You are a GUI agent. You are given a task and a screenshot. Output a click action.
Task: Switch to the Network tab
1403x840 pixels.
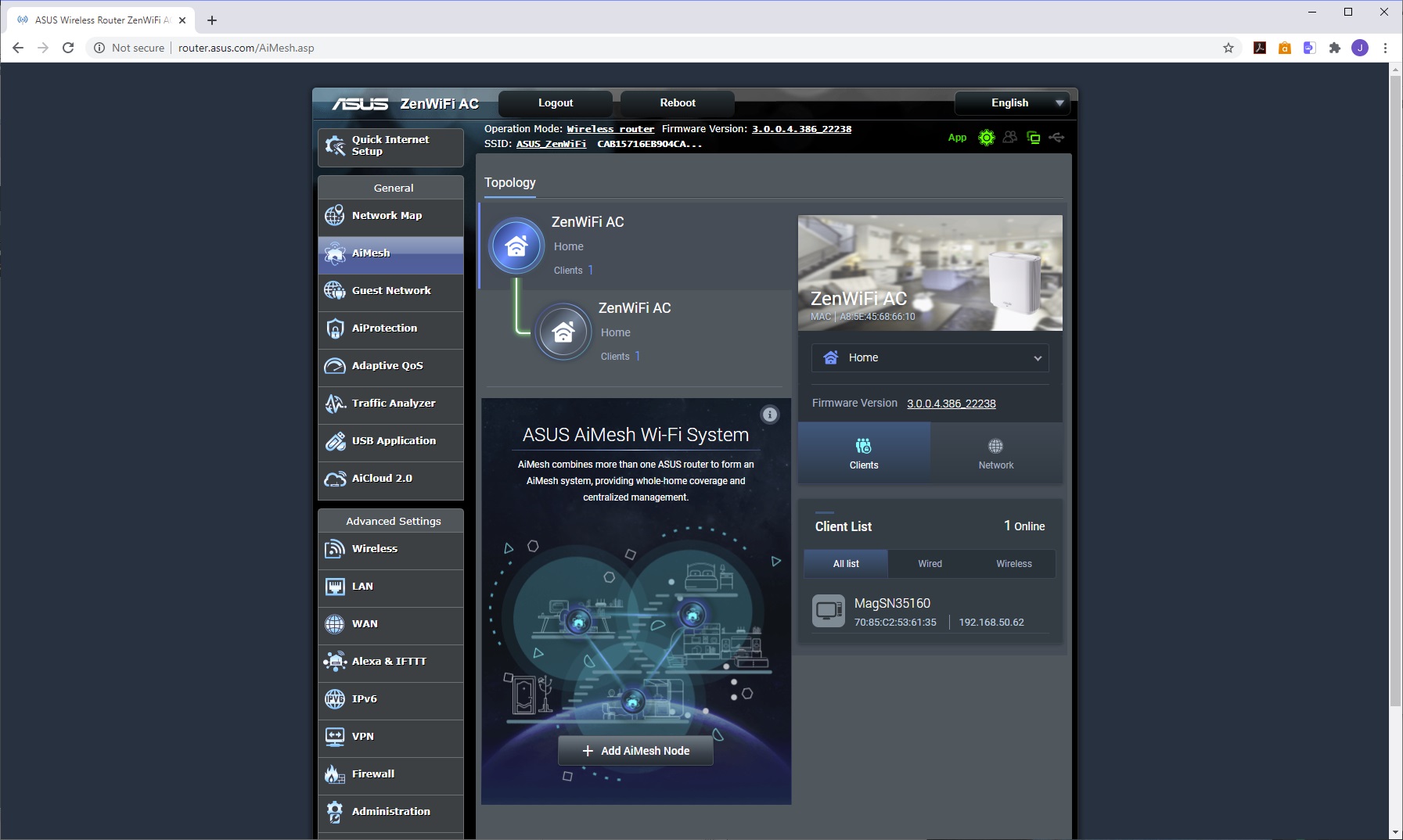[995, 454]
